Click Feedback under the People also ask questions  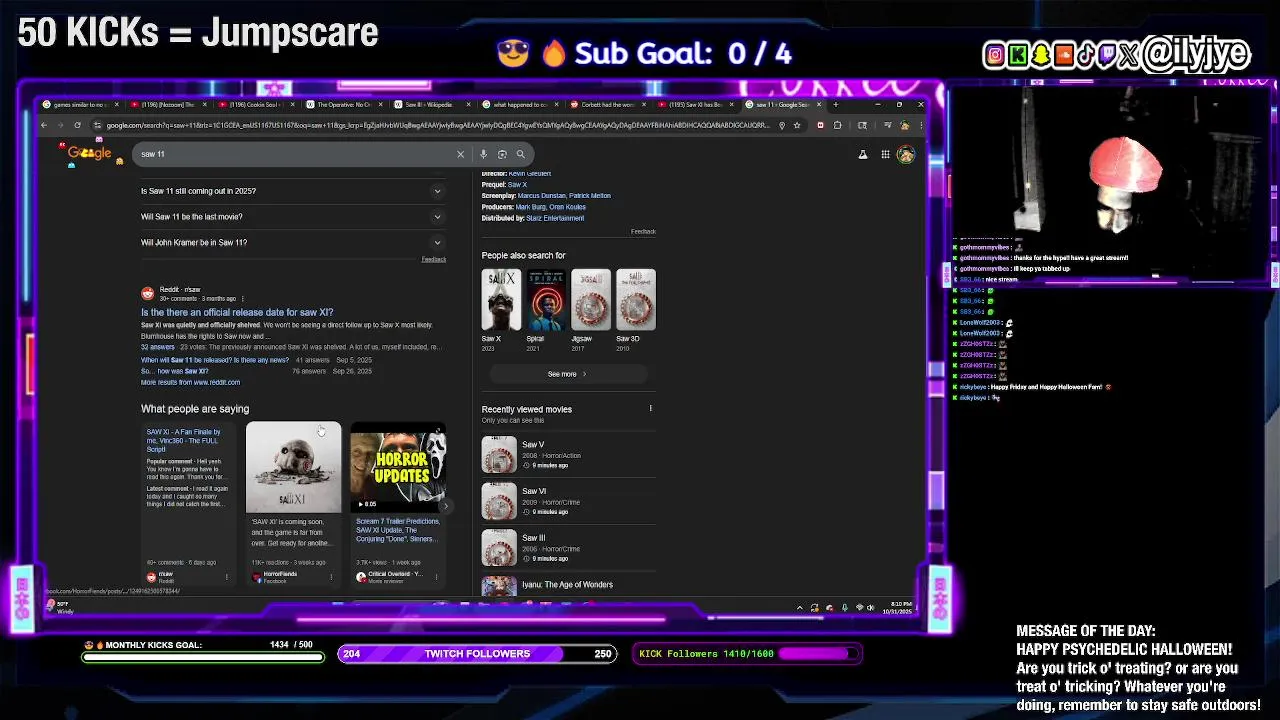(x=433, y=259)
